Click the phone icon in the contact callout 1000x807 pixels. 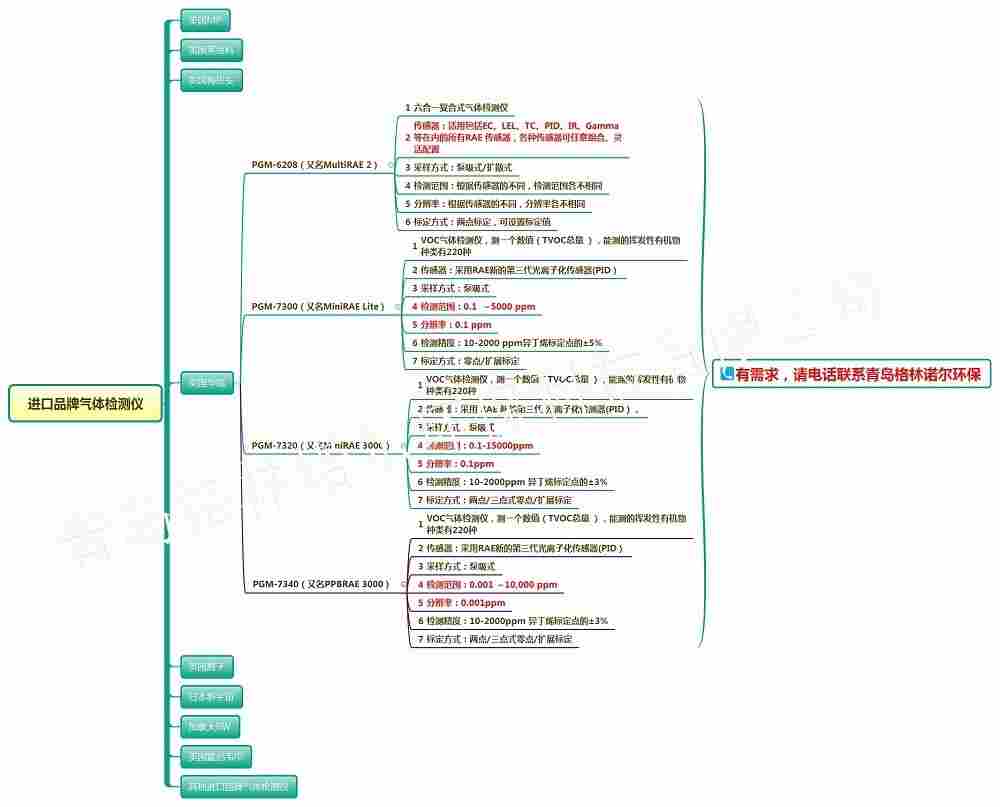[727, 375]
